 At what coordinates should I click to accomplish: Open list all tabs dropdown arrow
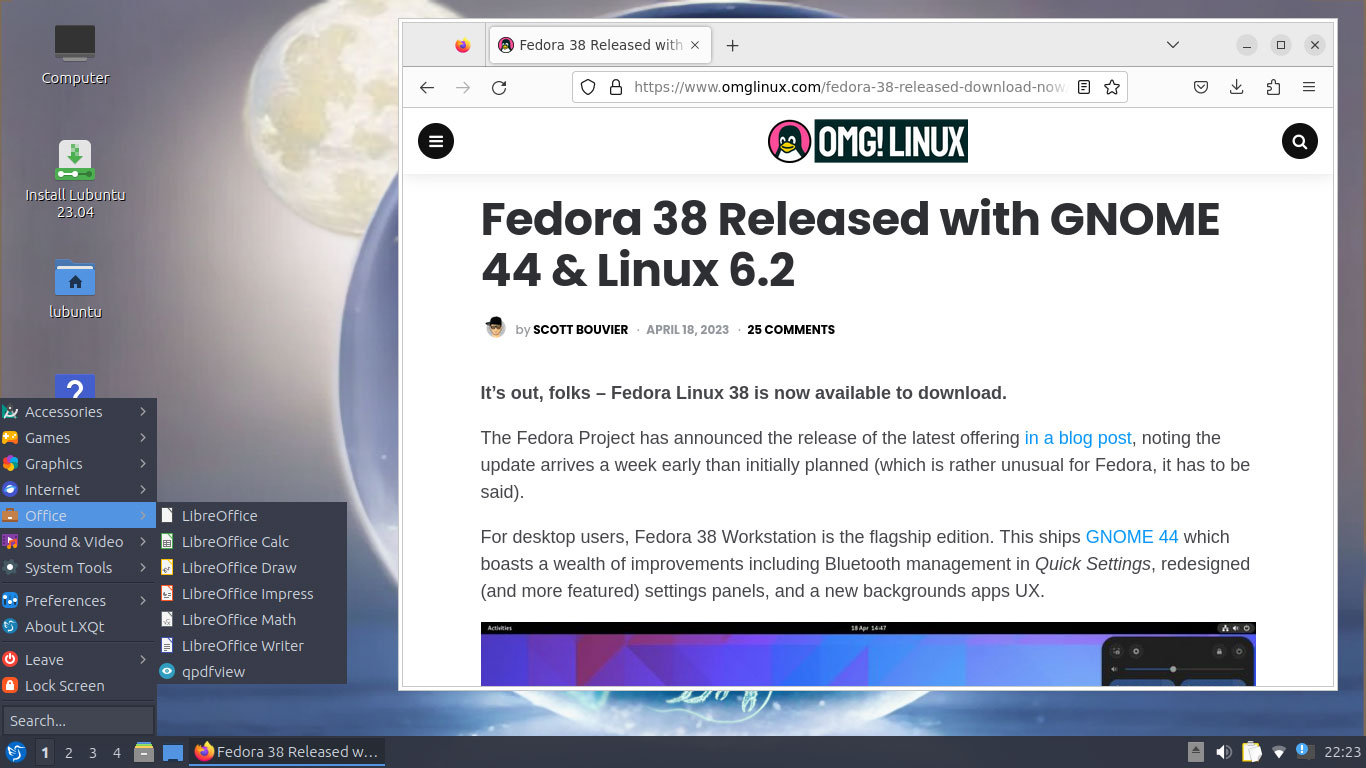pyautogui.click(x=1173, y=45)
